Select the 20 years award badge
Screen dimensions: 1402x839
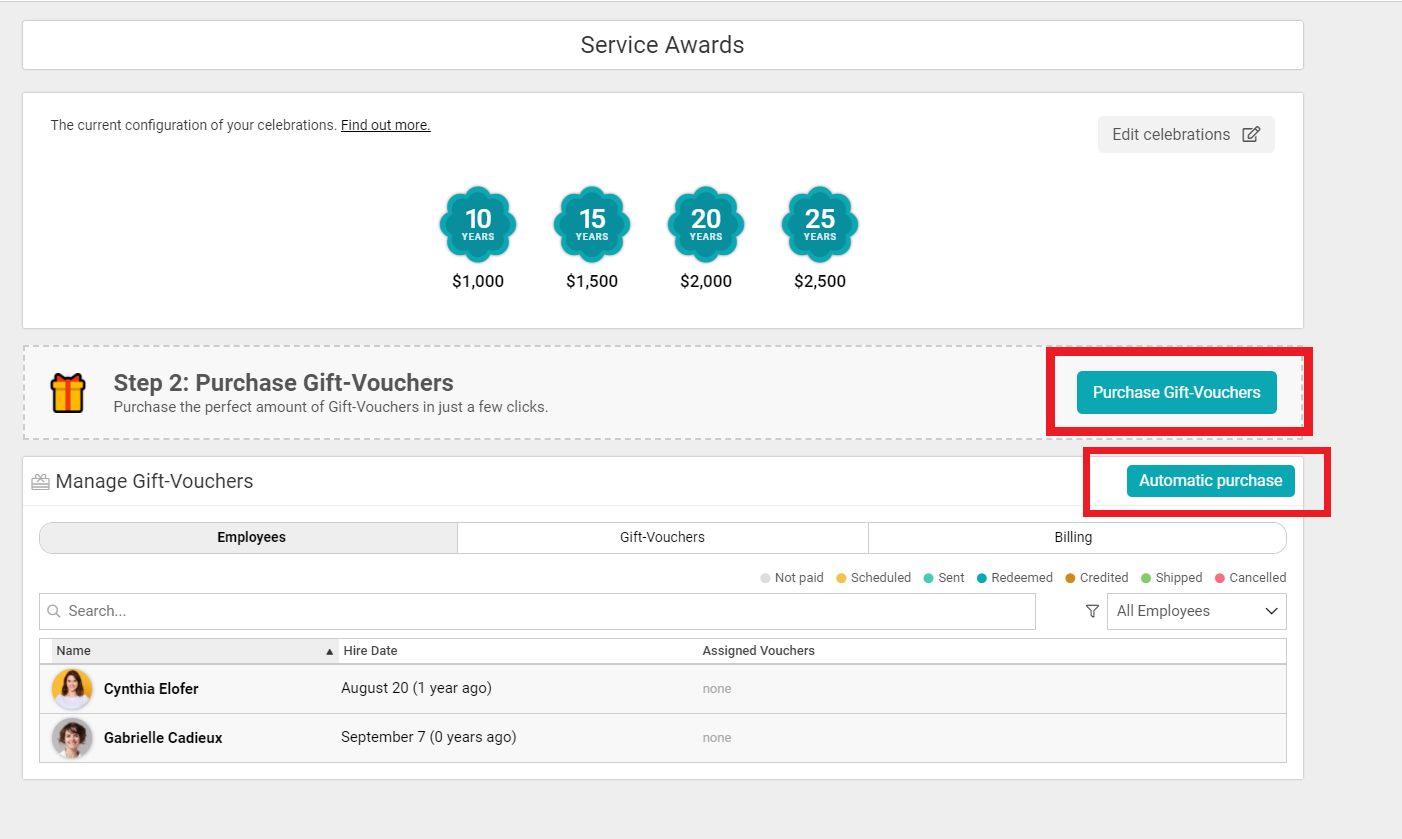click(706, 224)
